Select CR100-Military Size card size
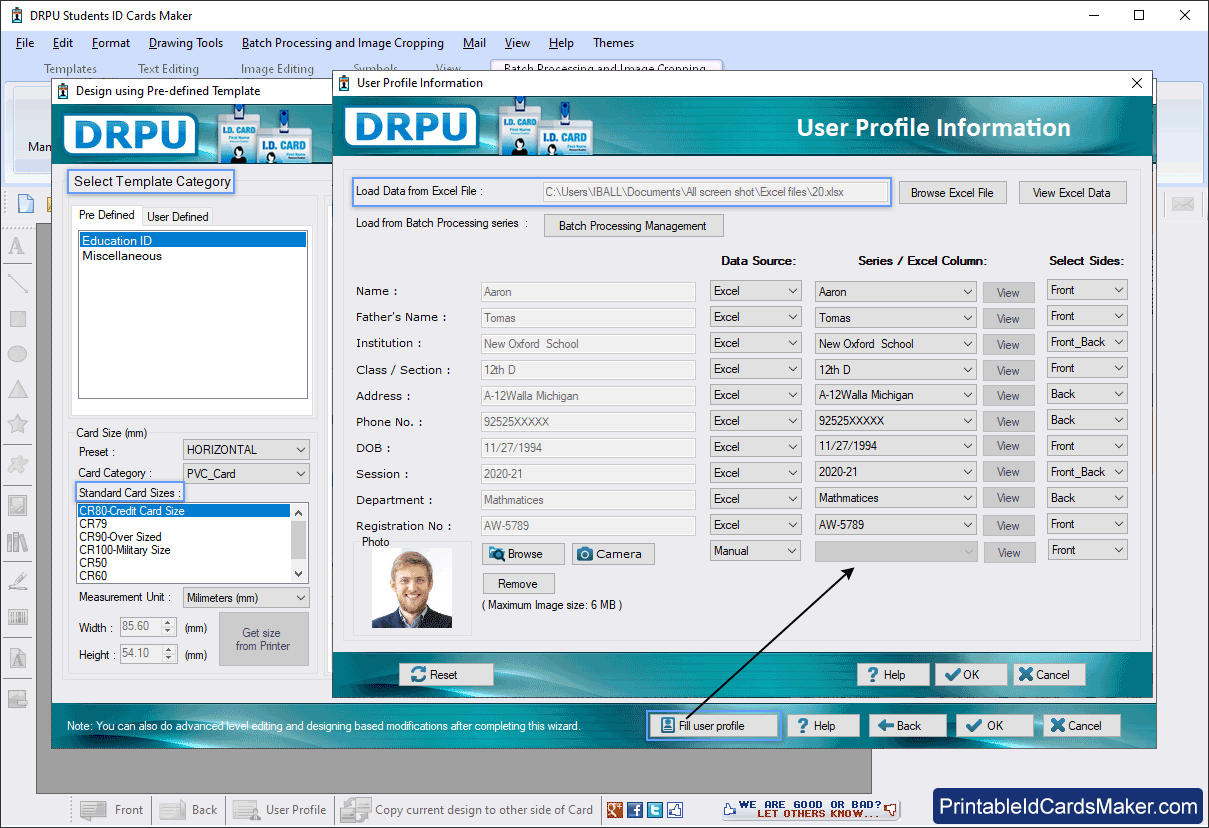Viewport: 1209px width, 828px height. click(125, 550)
